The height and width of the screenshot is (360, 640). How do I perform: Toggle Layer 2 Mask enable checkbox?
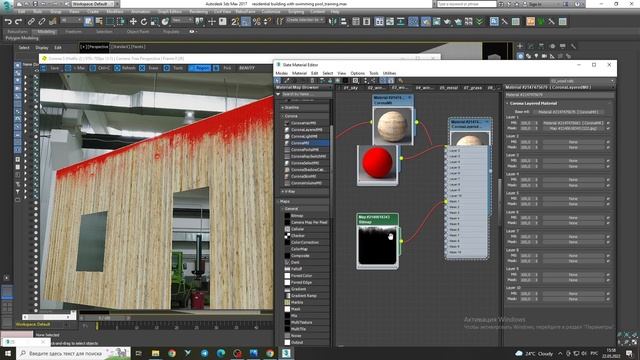pos(608,147)
